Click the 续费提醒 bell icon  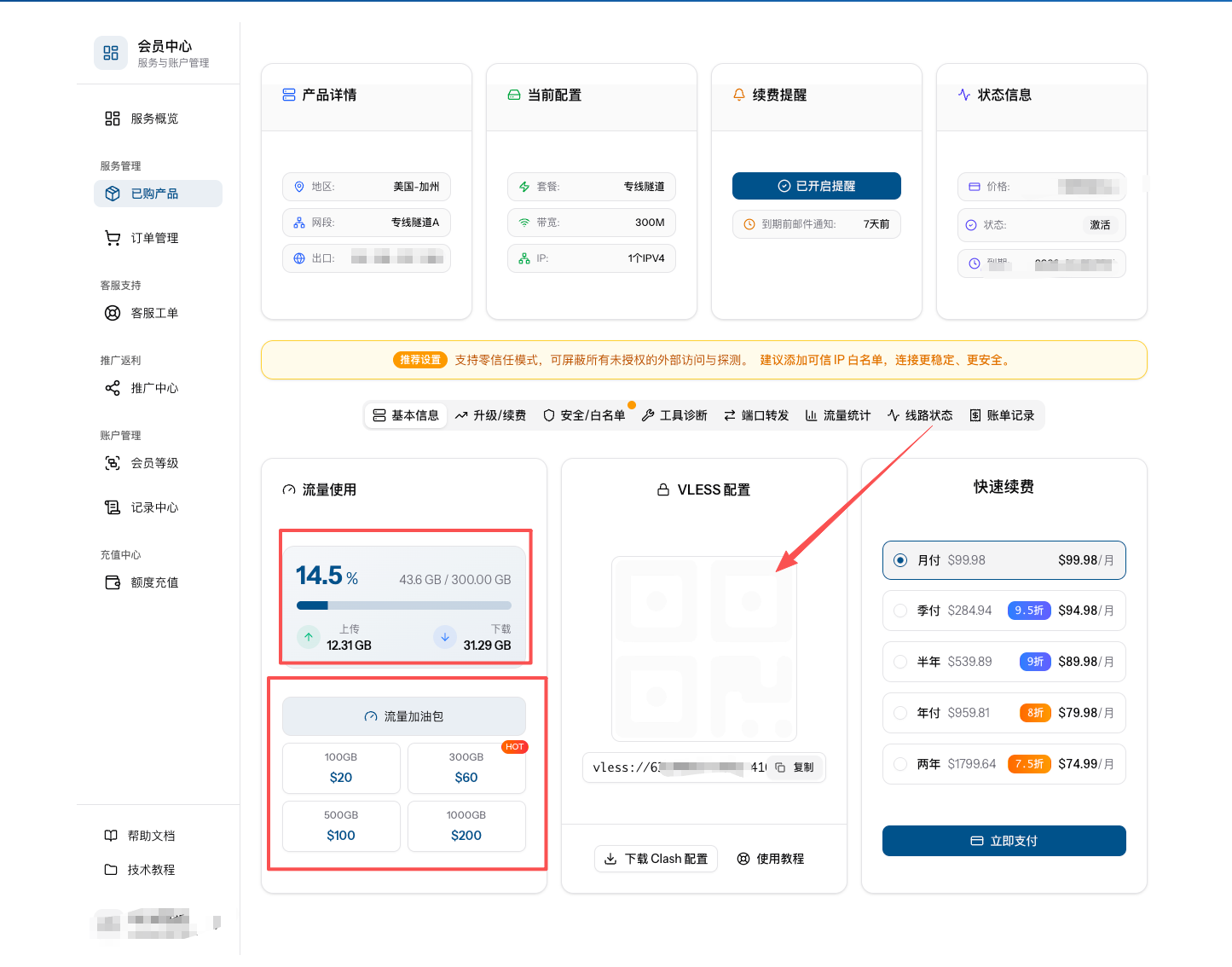click(739, 95)
